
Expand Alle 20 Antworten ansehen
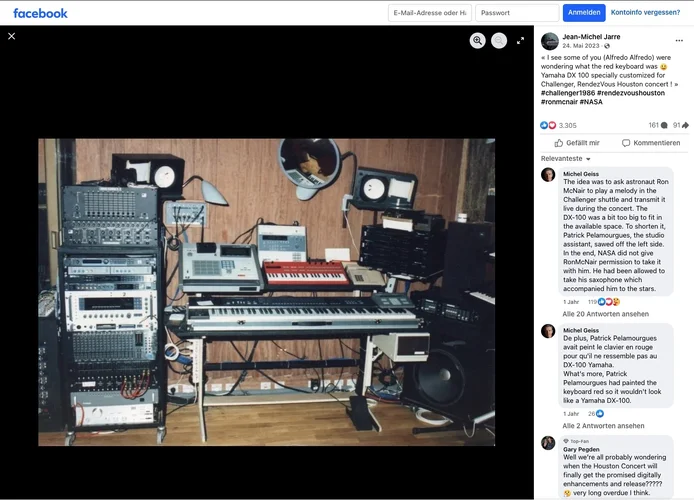pyautogui.click(x=605, y=314)
